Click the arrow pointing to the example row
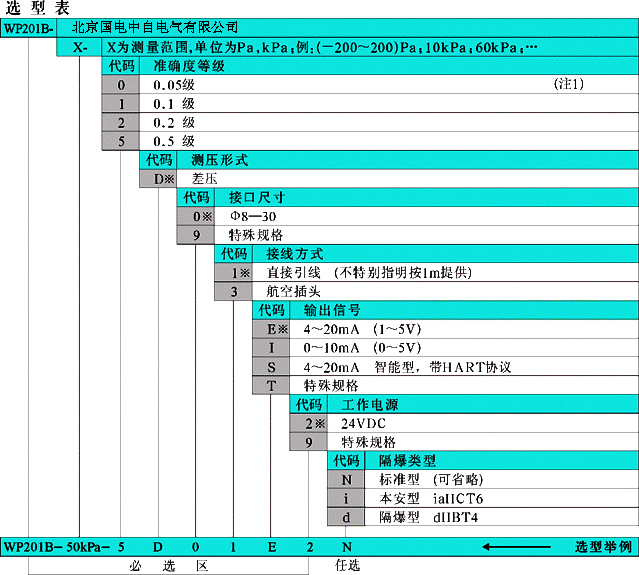 pyautogui.click(x=516, y=547)
